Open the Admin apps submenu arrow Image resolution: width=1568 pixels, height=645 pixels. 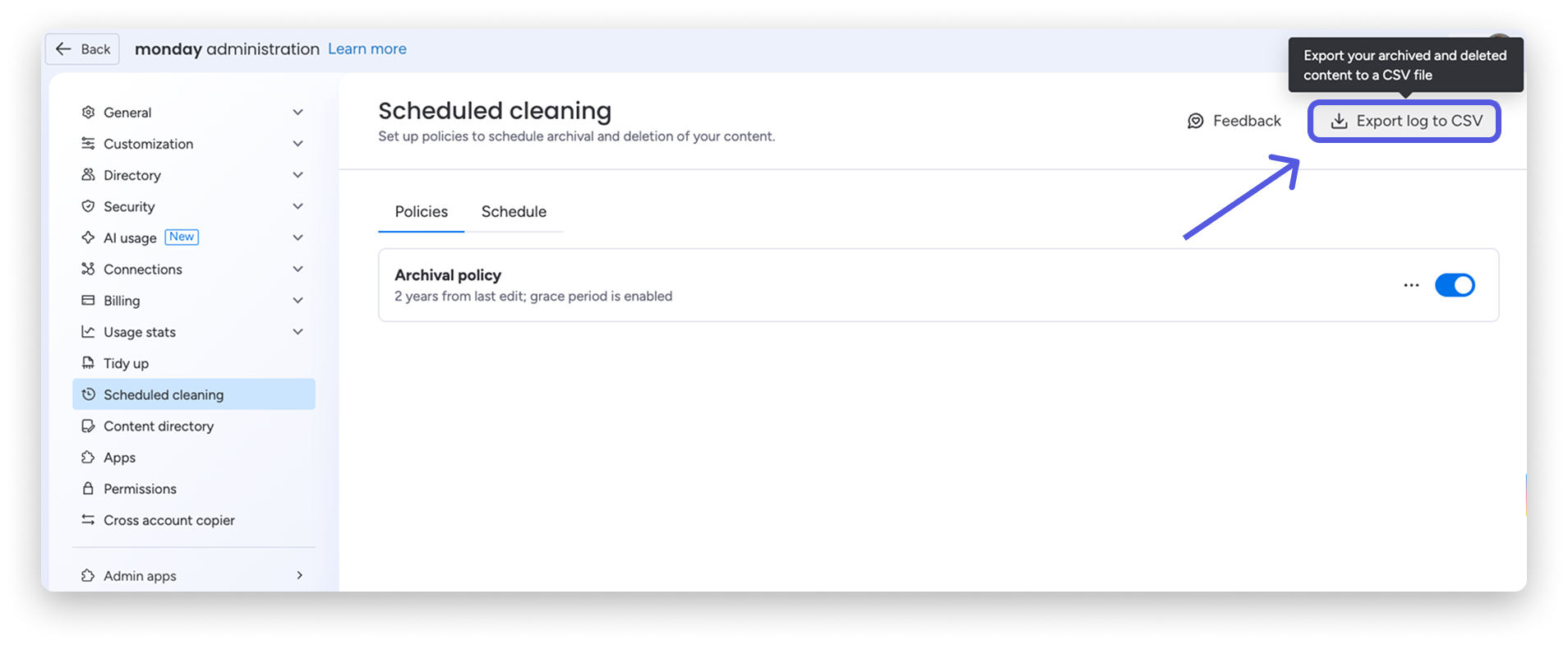(299, 575)
